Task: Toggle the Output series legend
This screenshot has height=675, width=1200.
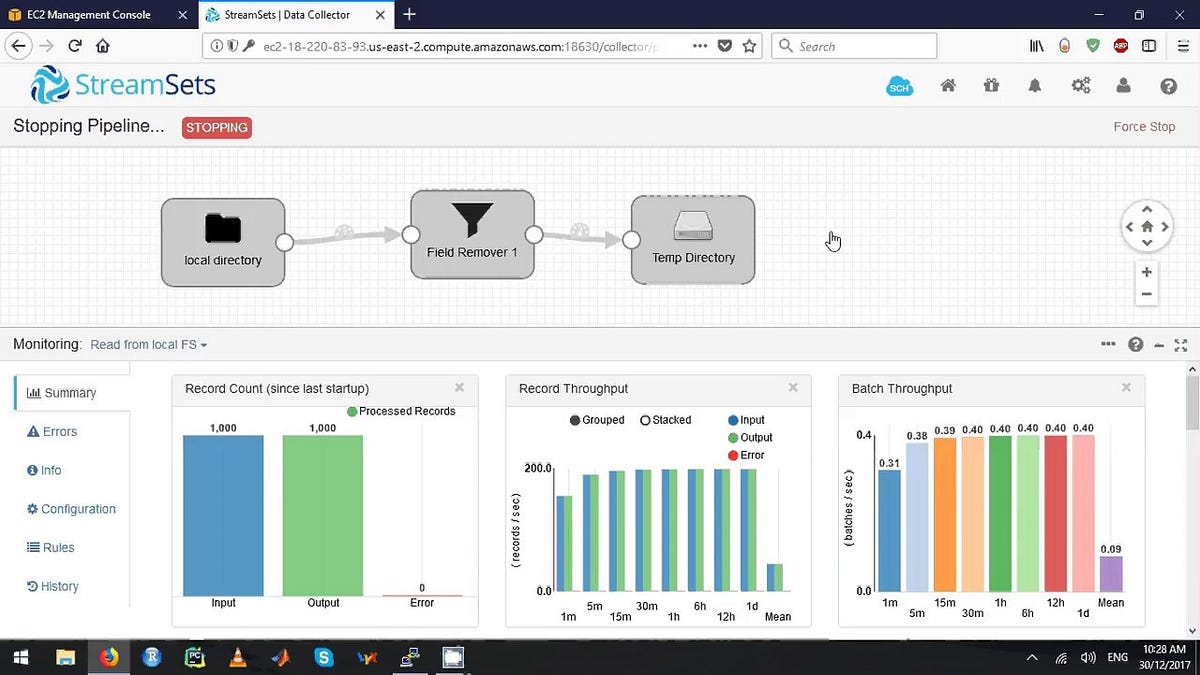Action: tap(750, 438)
